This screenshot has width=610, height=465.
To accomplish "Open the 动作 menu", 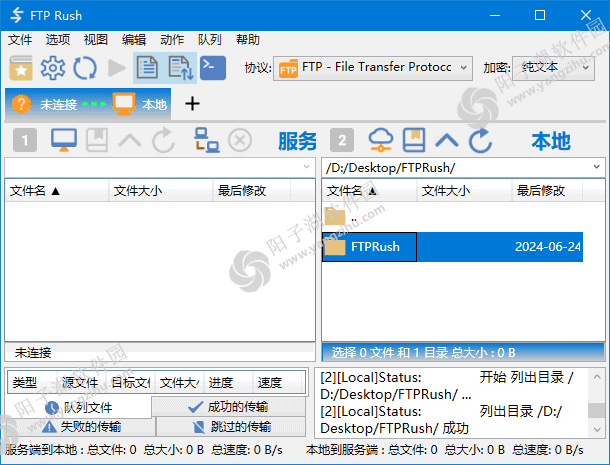I will click(172, 40).
